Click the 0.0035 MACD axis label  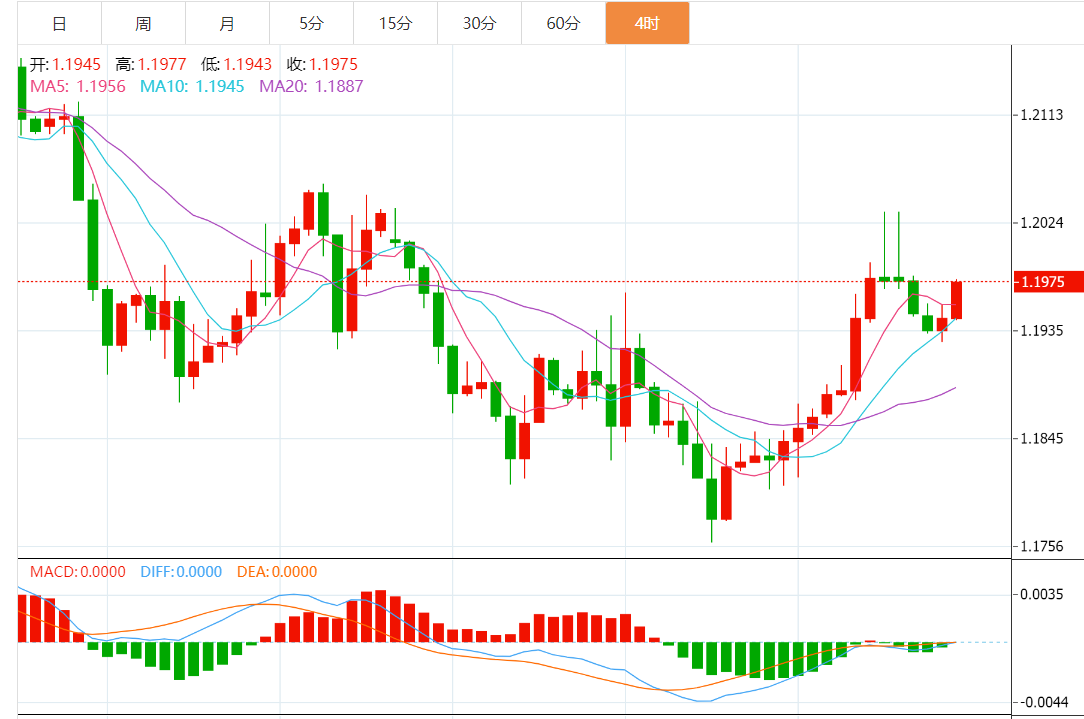tap(1042, 595)
